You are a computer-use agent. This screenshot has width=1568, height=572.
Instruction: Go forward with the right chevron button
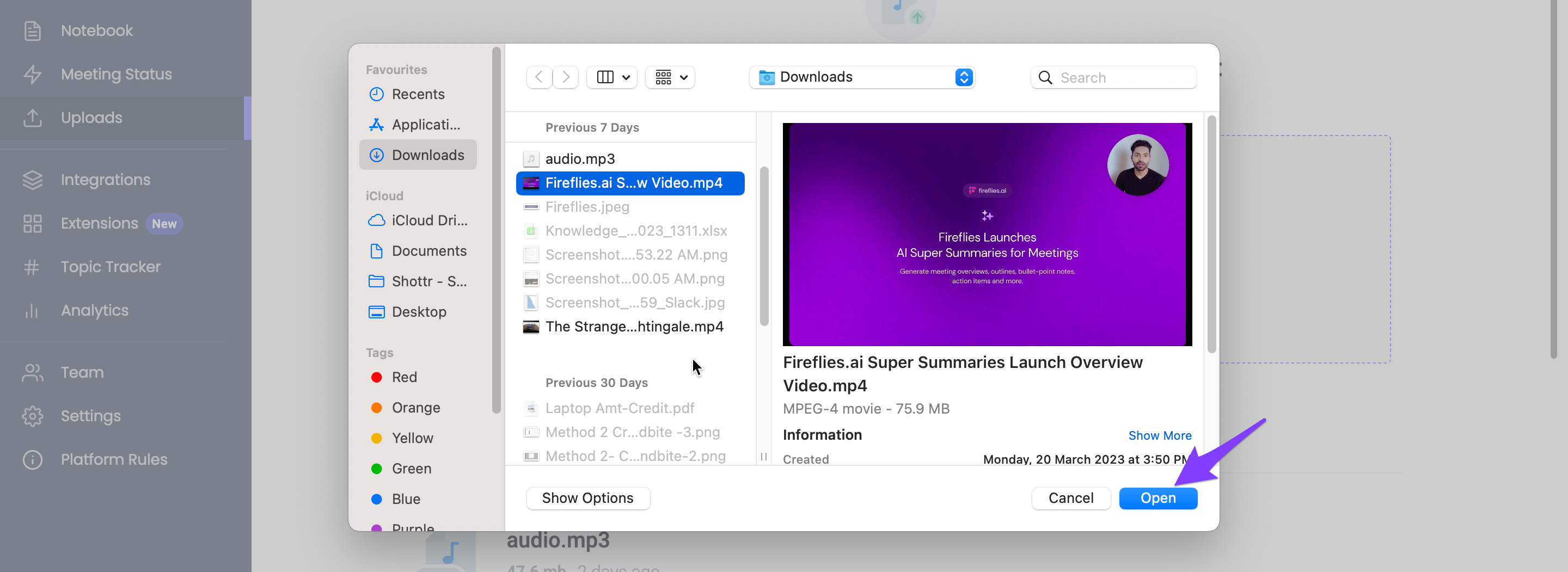[x=566, y=77]
